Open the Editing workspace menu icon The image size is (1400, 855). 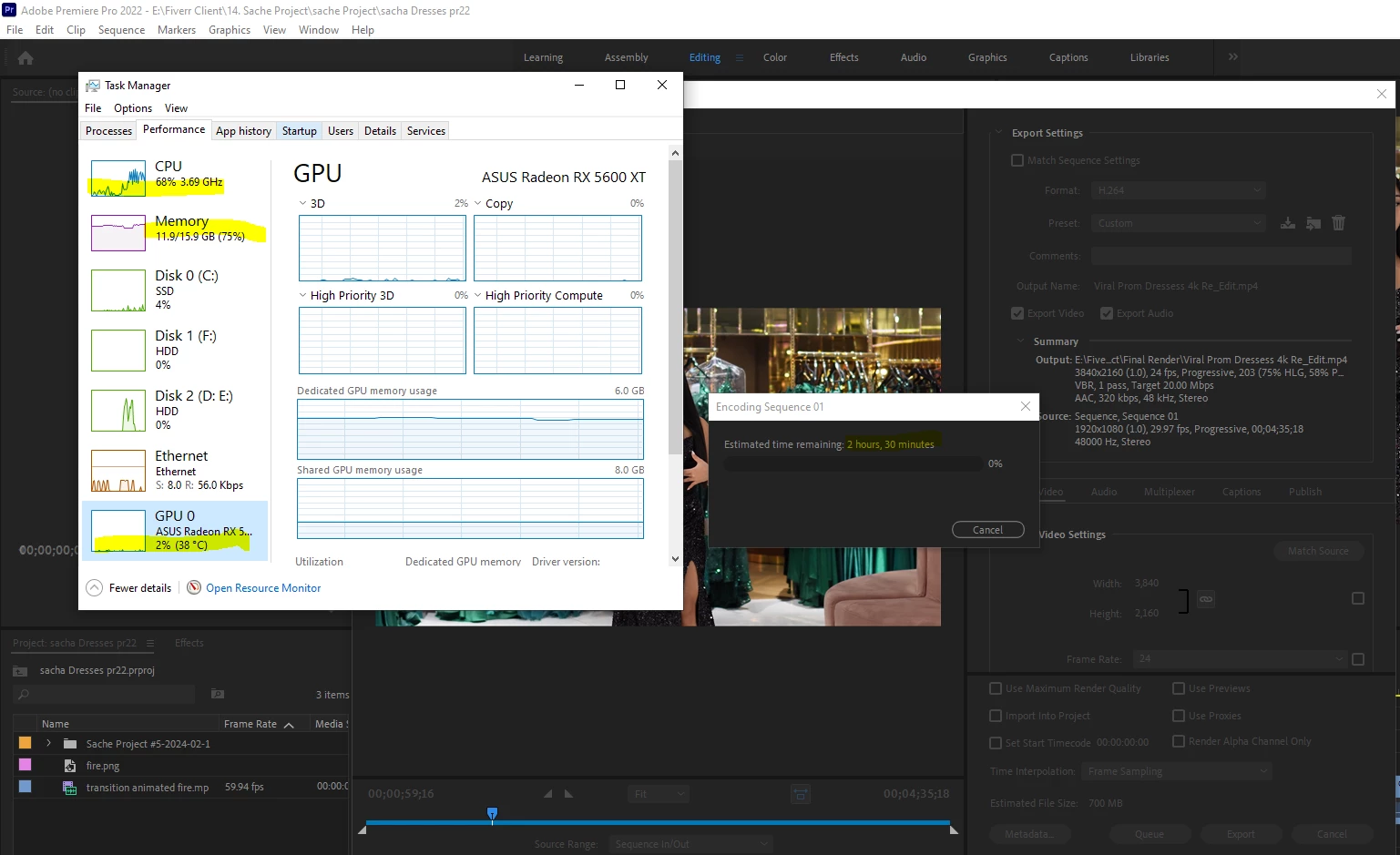pyautogui.click(x=740, y=57)
